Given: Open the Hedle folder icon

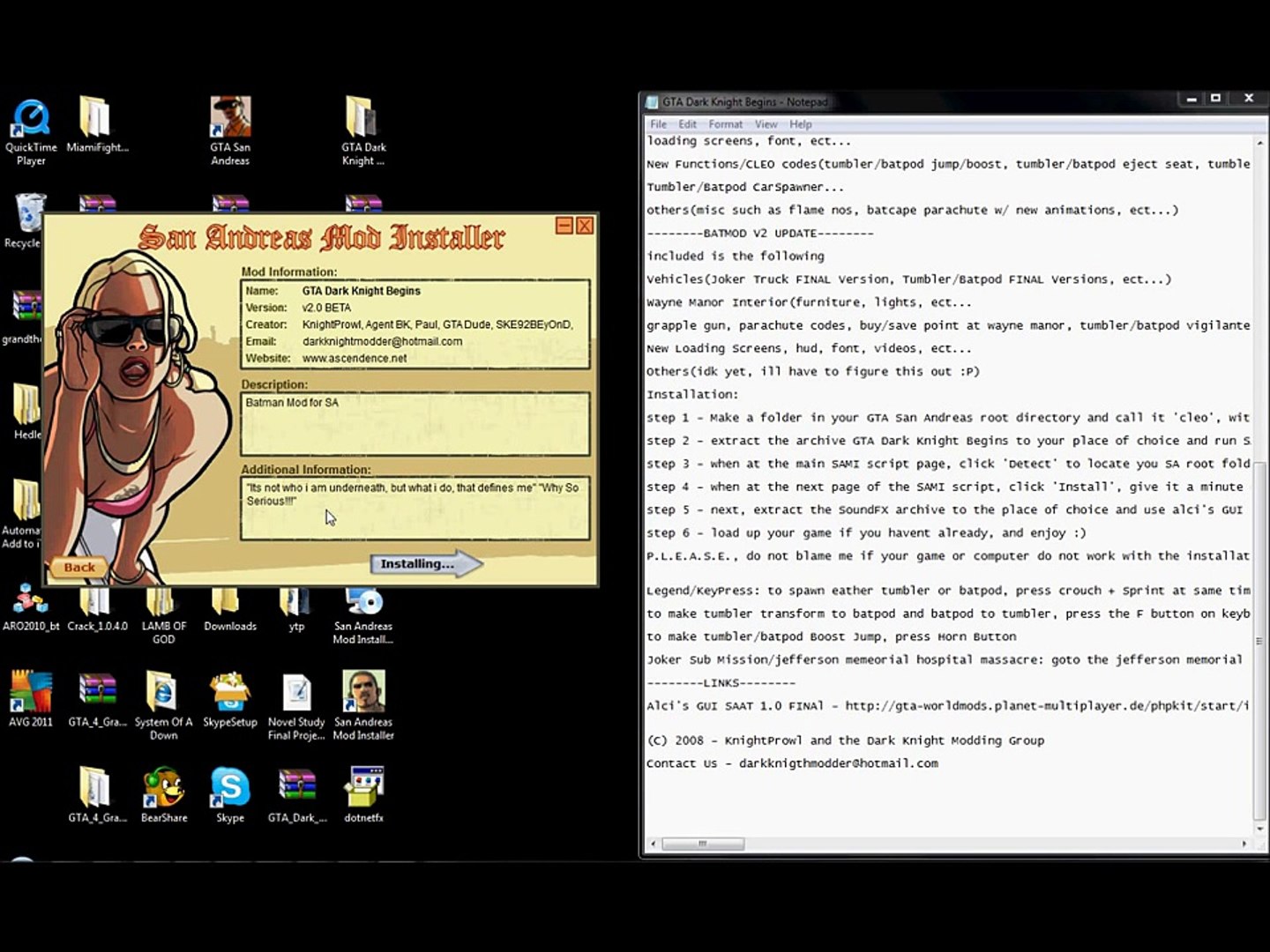Looking at the screenshot, I should (x=26, y=413).
